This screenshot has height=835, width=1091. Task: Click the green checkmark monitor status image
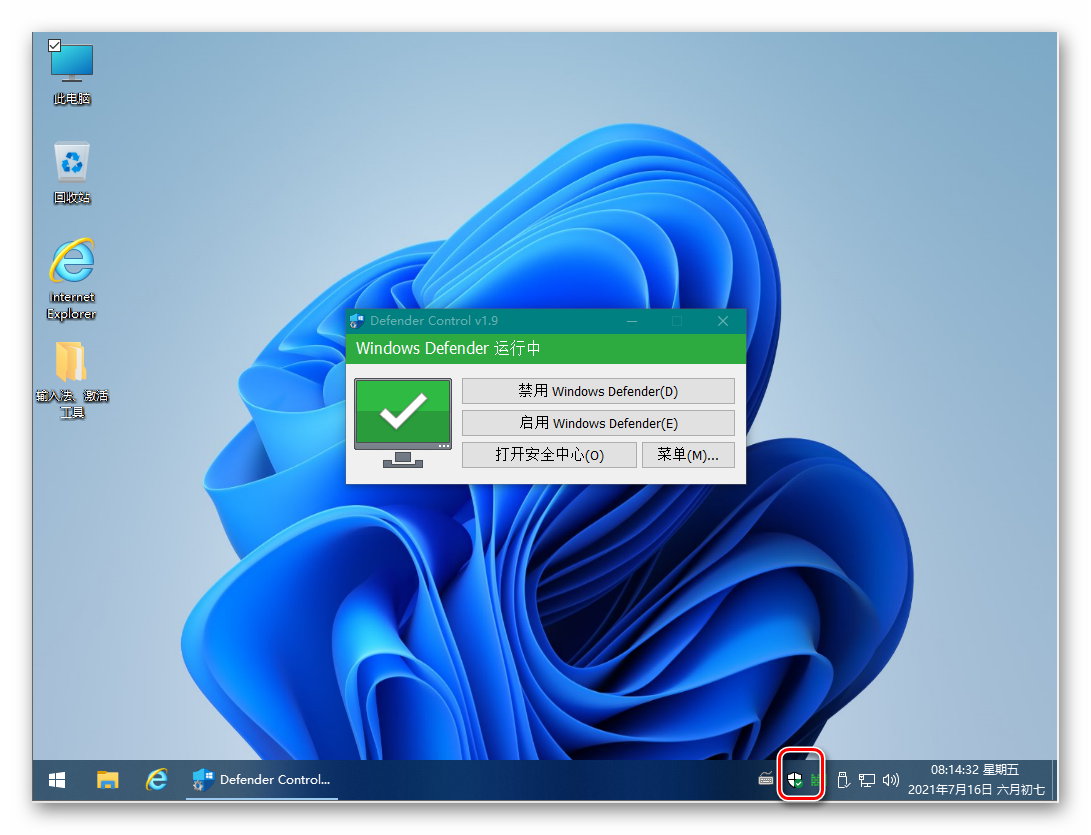(x=403, y=423)
